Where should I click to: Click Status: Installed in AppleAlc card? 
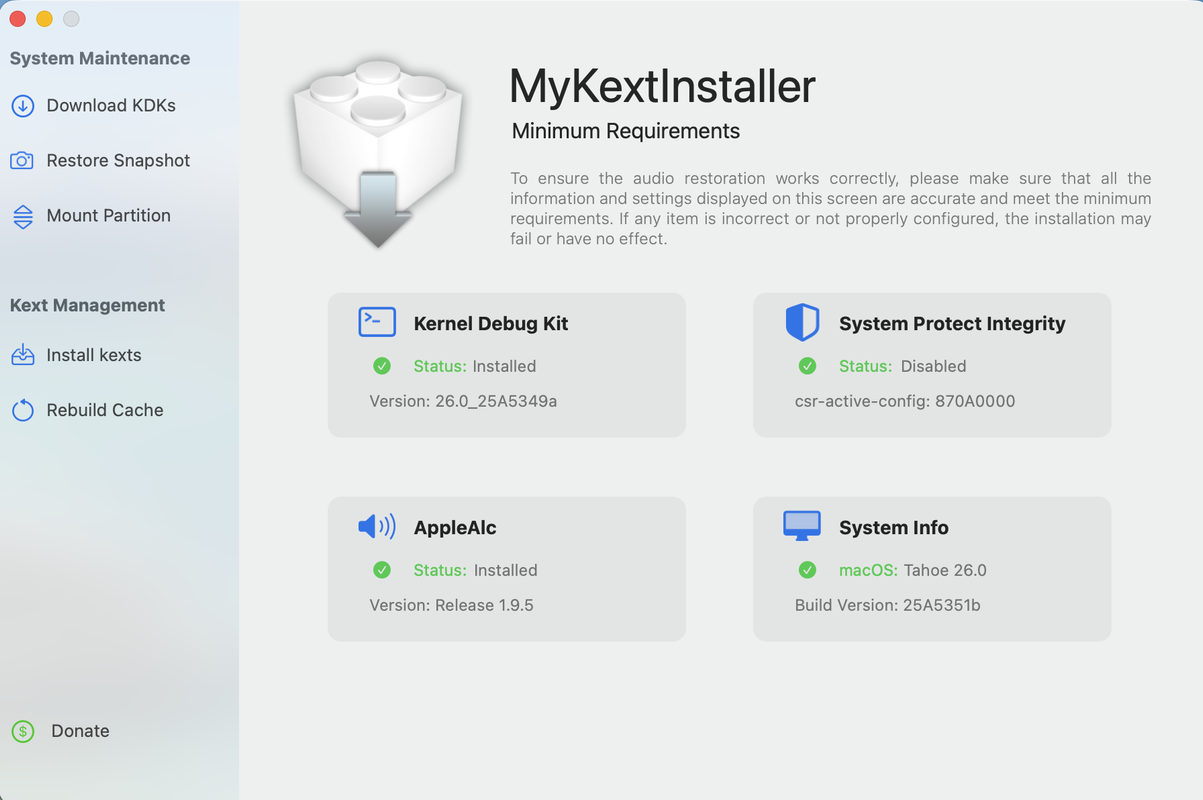[x=476, y=570]
